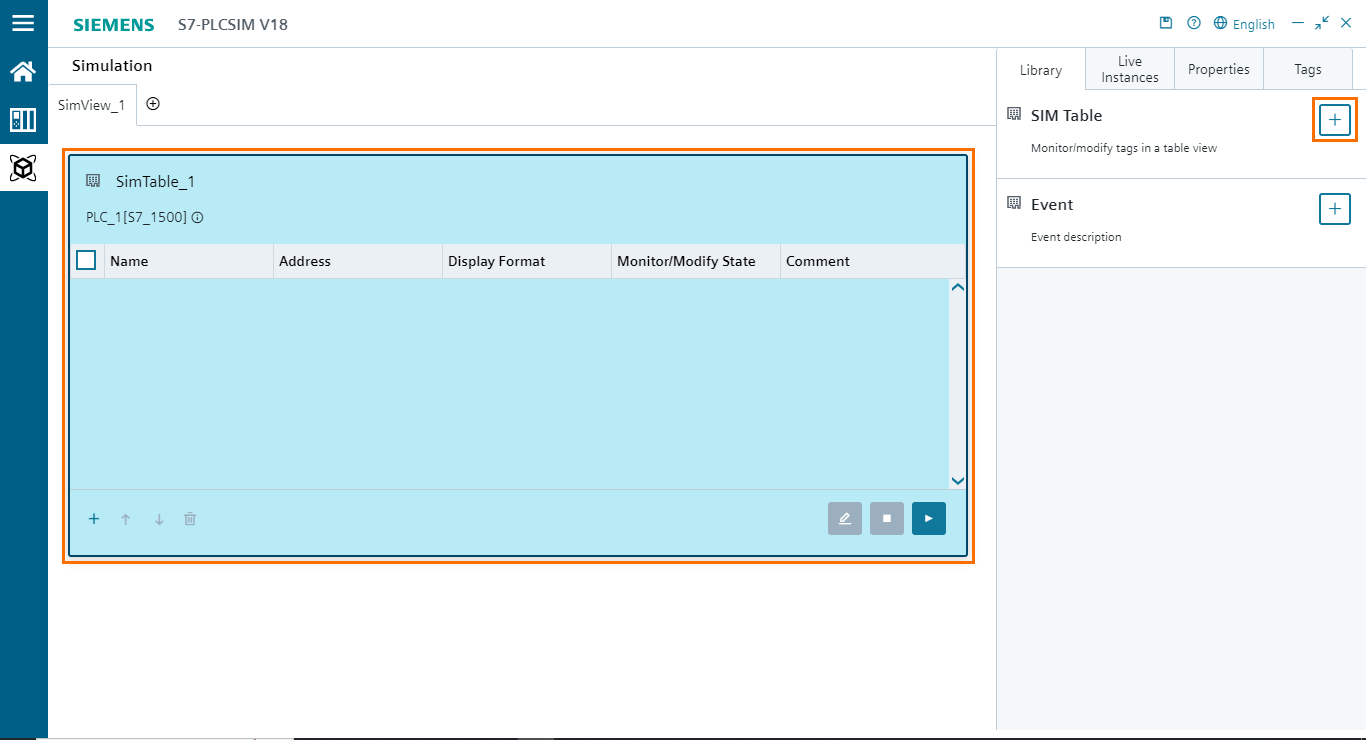Move the selected row up
The image size is (1366, 740).
coord(126,518)
